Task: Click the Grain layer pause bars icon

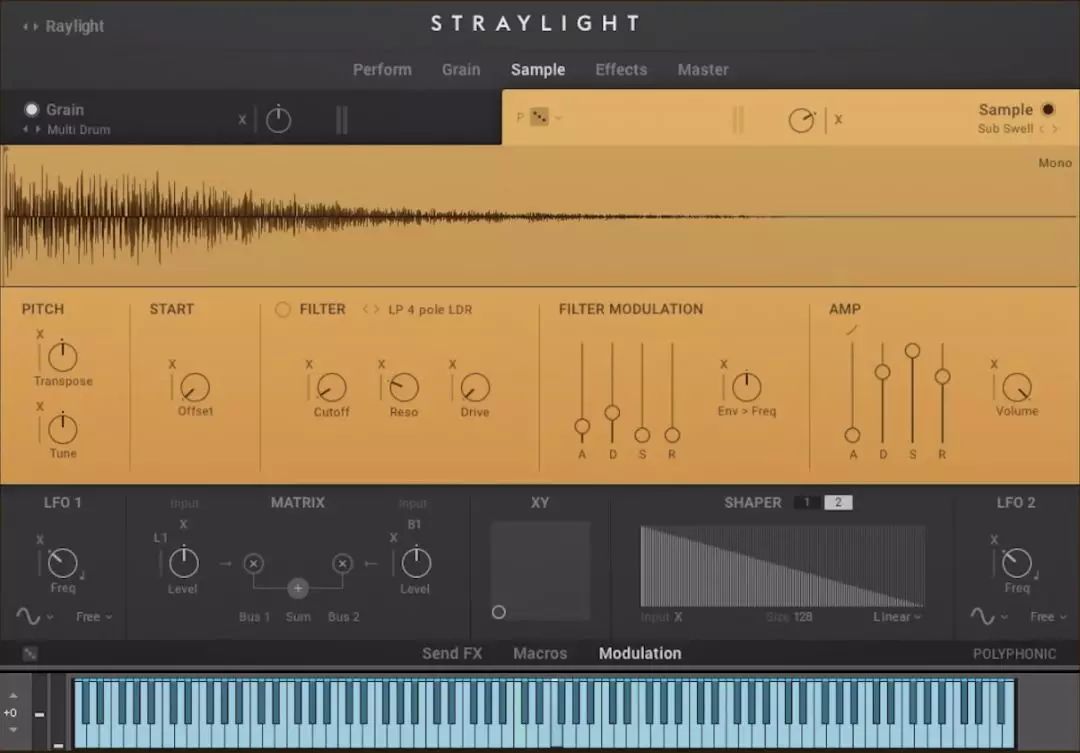Action: click(x=342, y=120)
